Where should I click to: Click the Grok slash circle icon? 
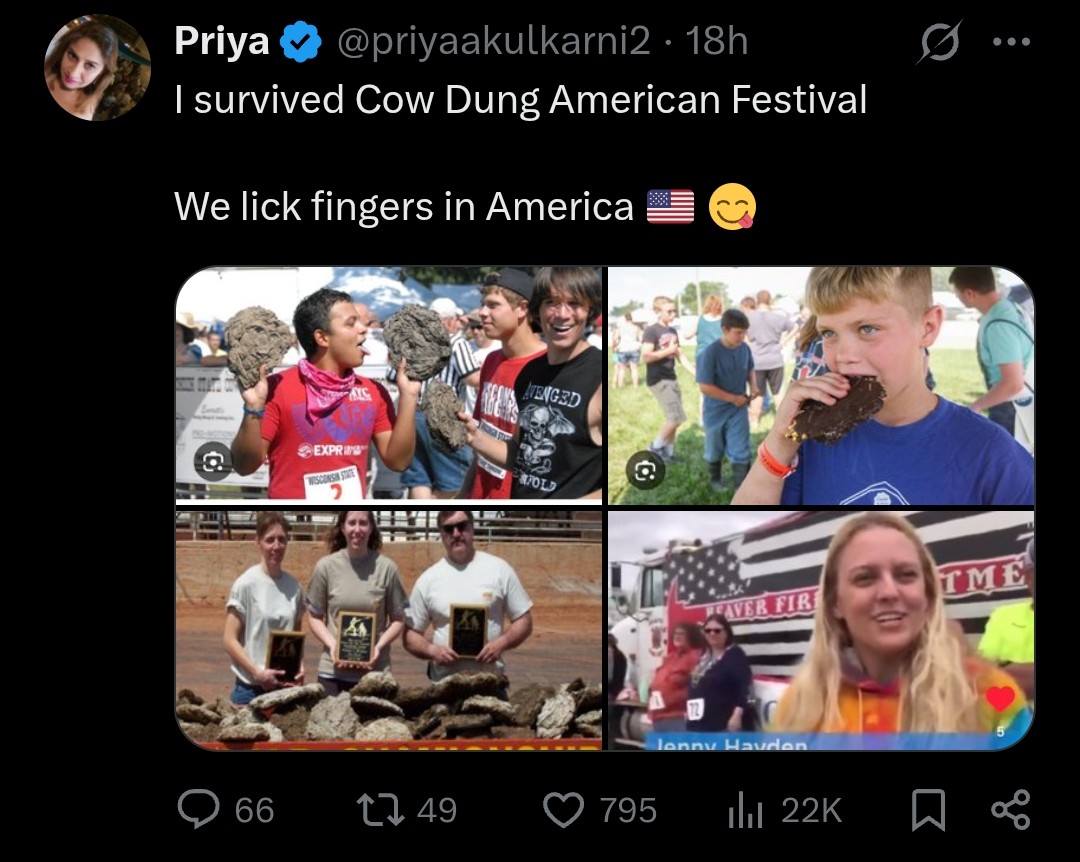point(939,42)
